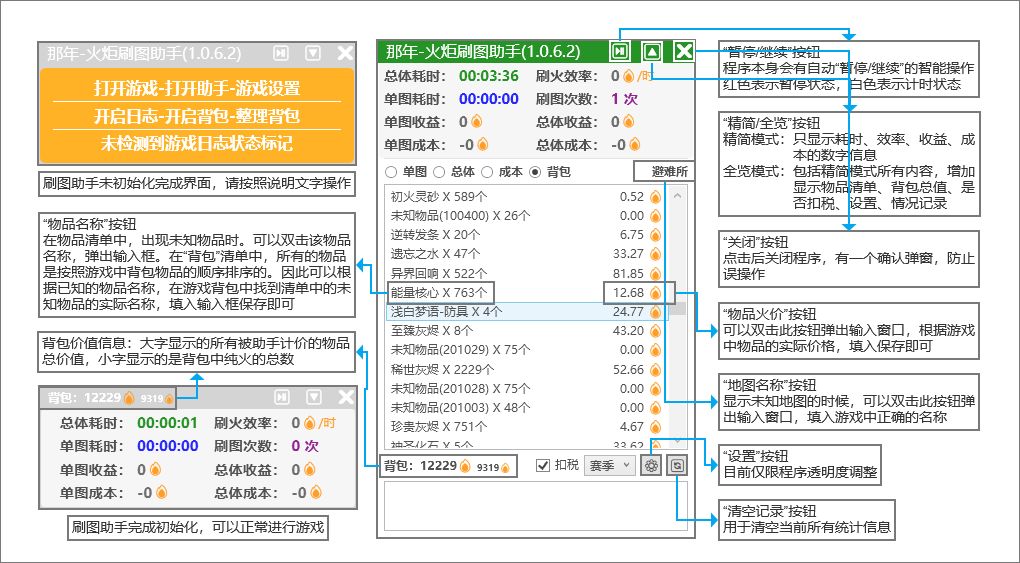Click 0 次 run count in compact window

pos(304,446)
